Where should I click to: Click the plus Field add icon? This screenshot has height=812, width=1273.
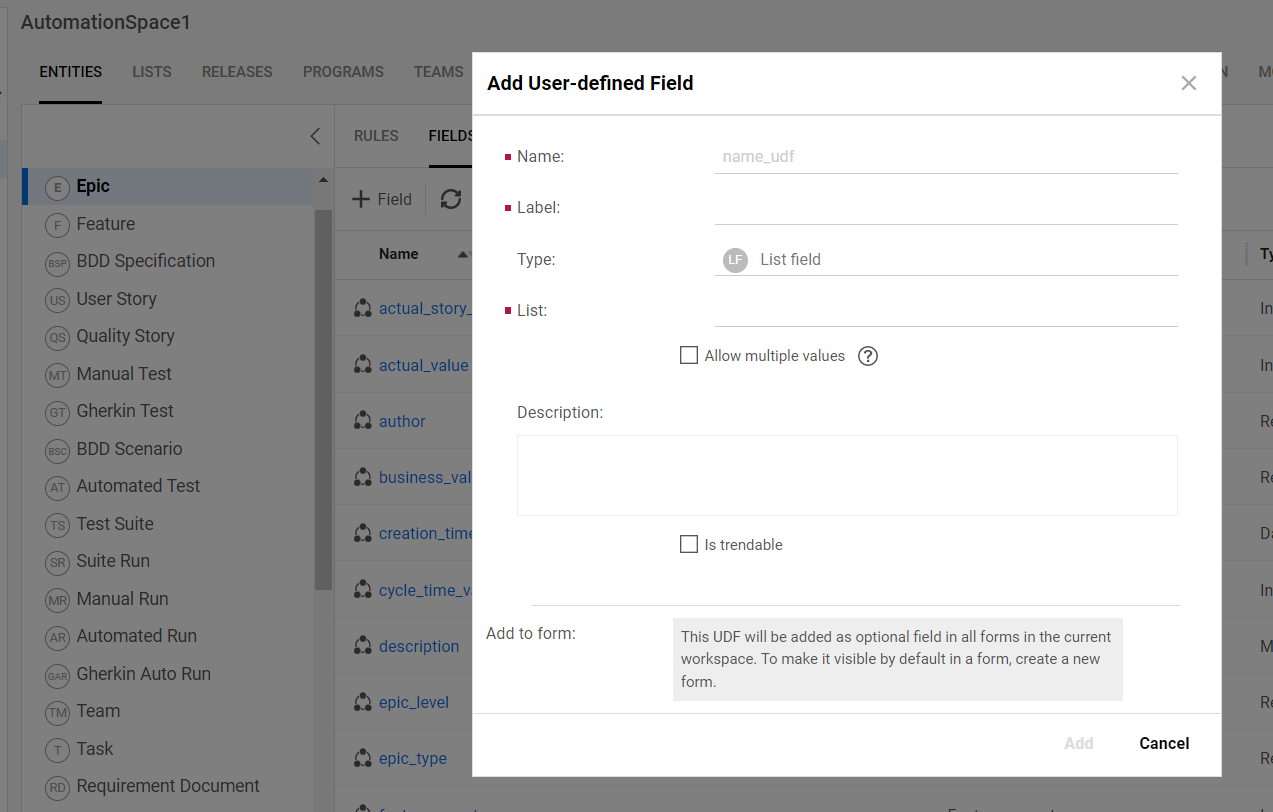[x=361, y=199]
